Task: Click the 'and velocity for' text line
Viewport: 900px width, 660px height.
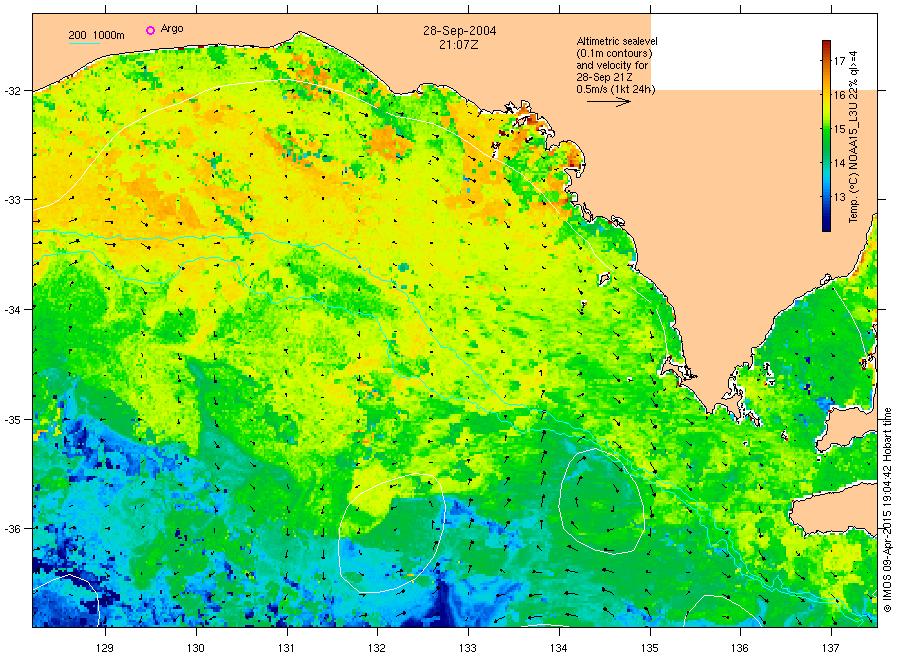Action: click(612, 65)
